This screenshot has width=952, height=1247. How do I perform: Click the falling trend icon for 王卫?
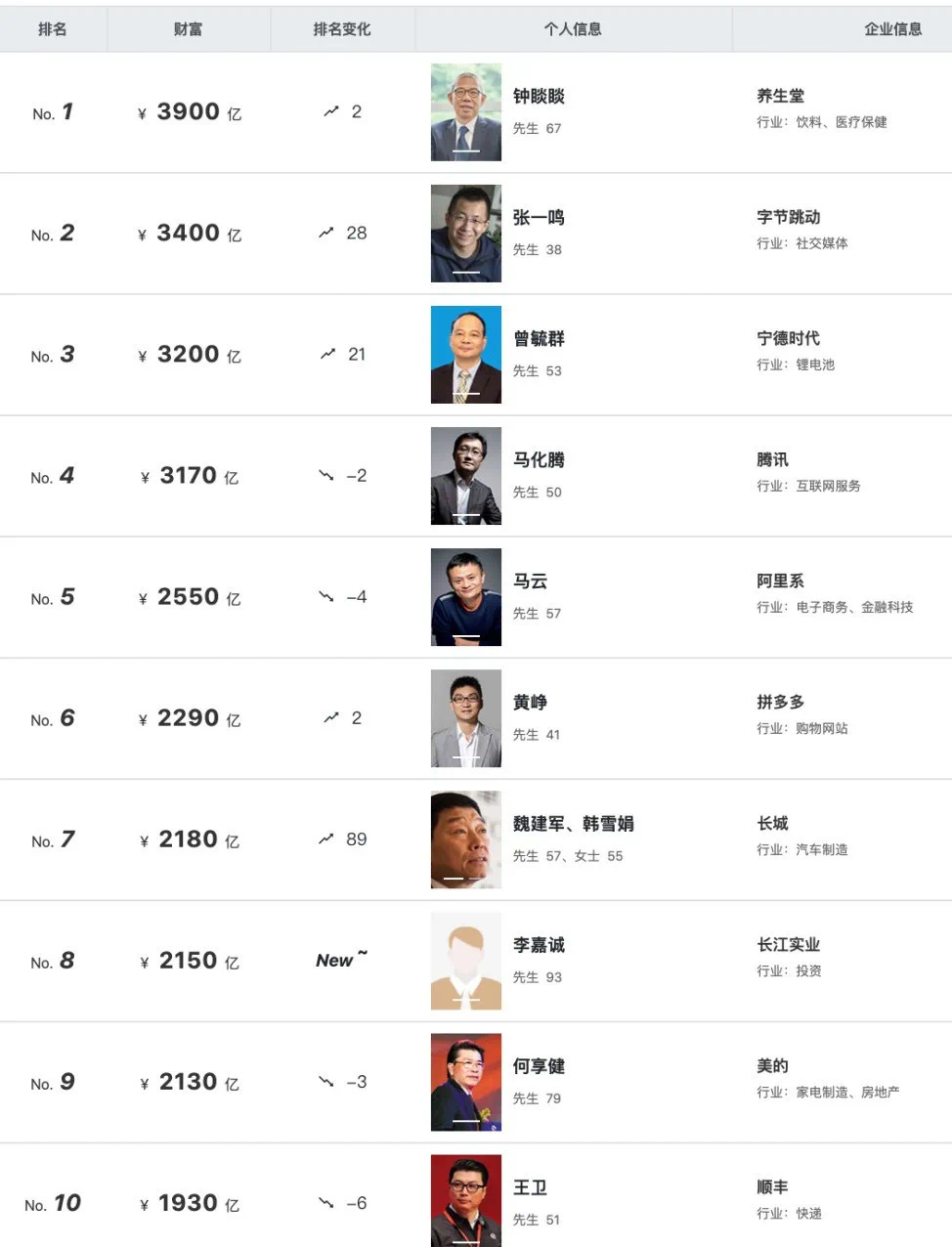pos(326,1202)
